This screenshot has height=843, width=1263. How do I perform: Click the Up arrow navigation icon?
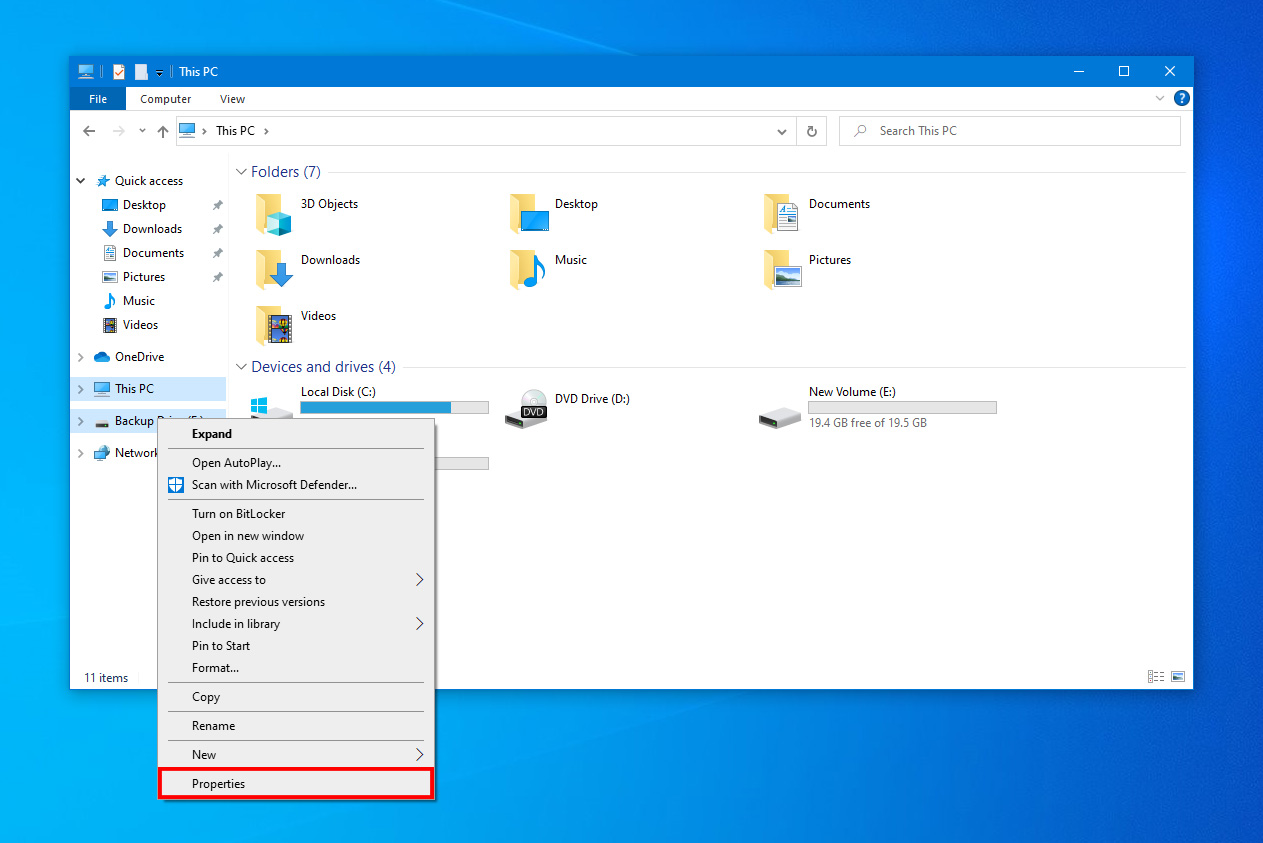163,131
